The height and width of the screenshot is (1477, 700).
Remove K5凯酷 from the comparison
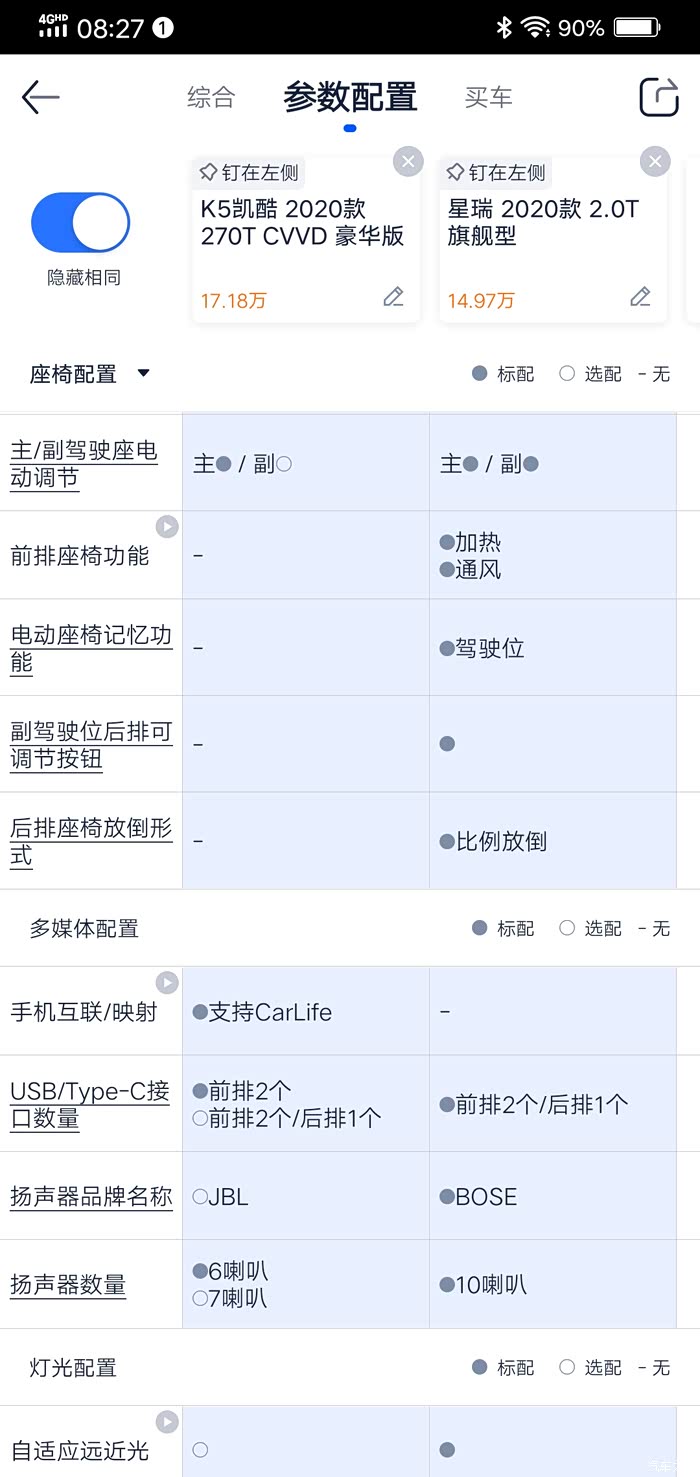click(407, 162)
